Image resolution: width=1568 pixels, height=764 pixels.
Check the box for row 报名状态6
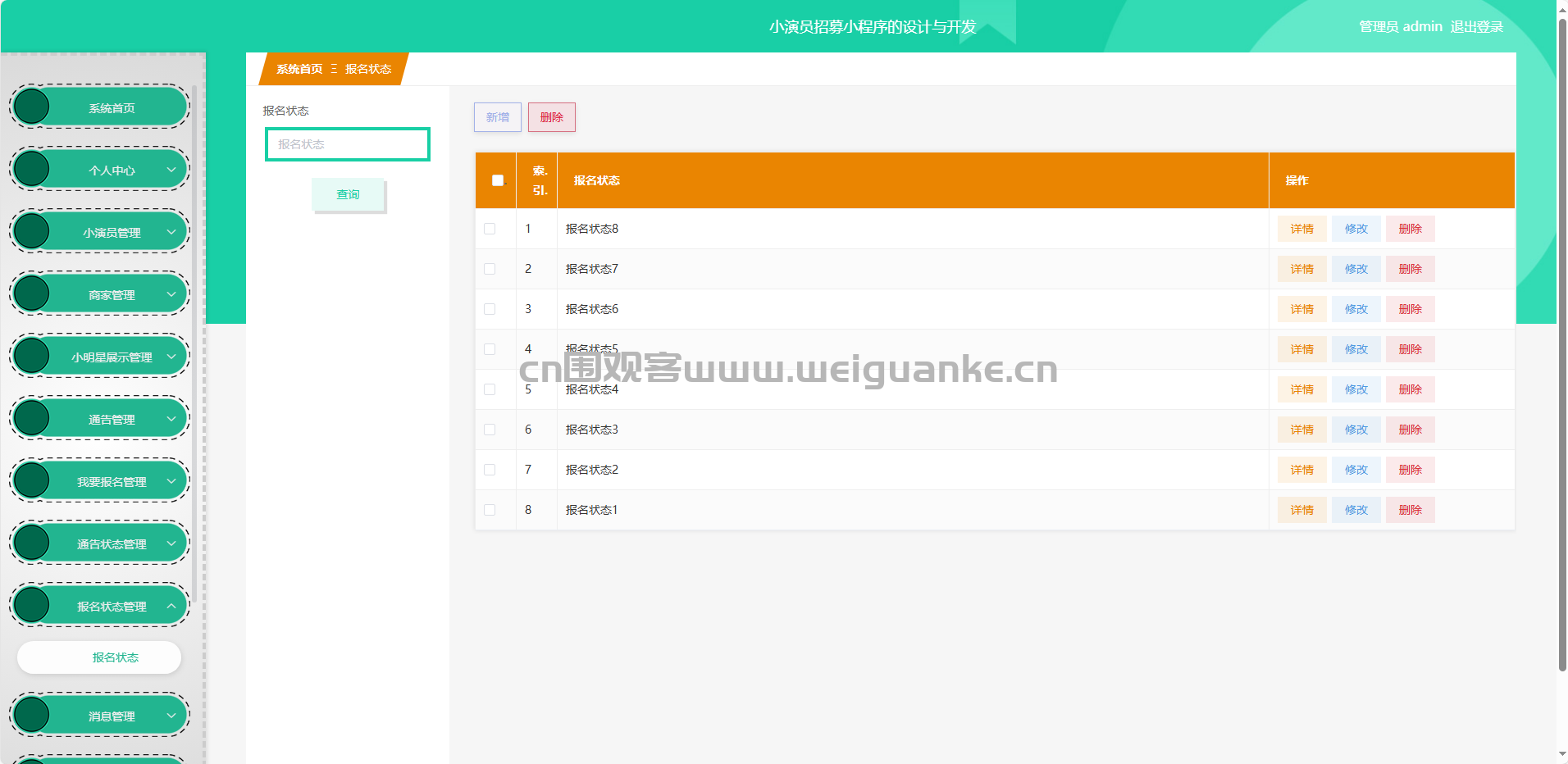pos(490,309)
